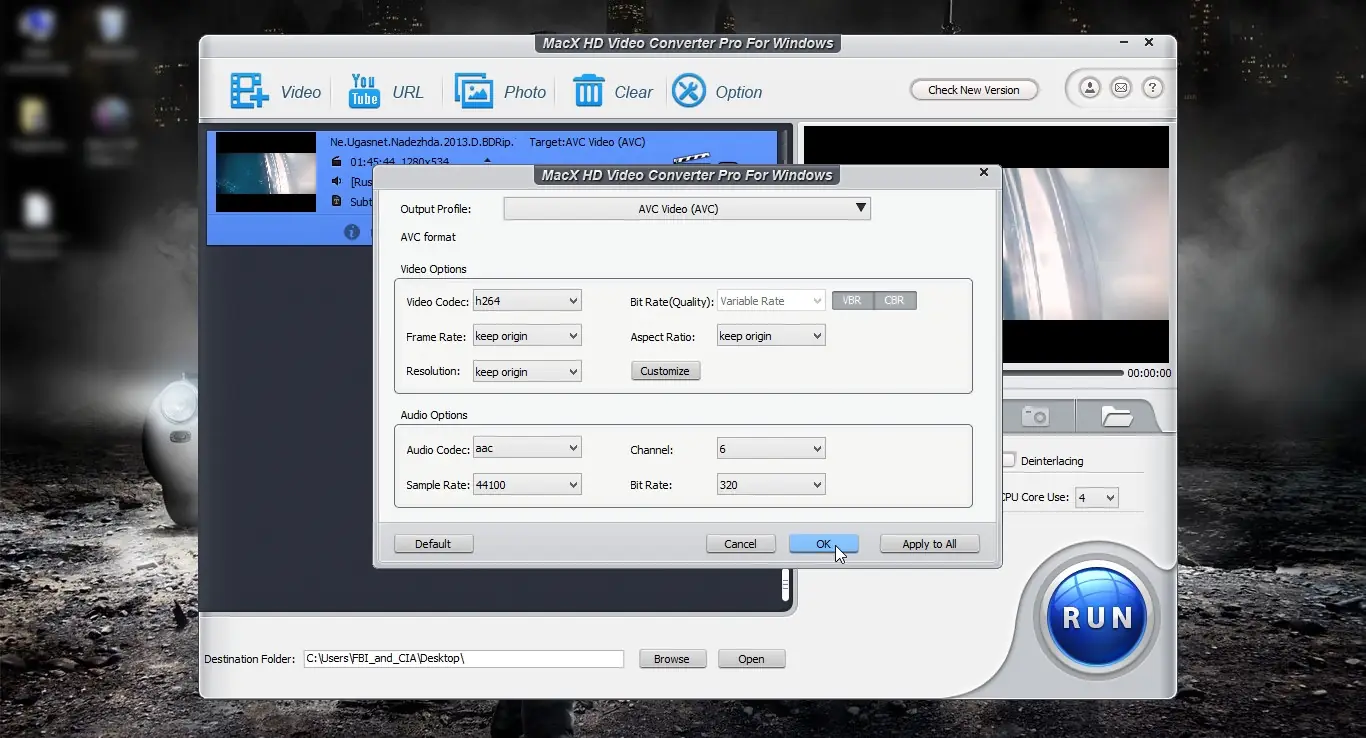Image resolution: width=1366 pixels, height=738 pixels.
Task: Open the CPU Core Use dropdown
Action: [1096, 497]
